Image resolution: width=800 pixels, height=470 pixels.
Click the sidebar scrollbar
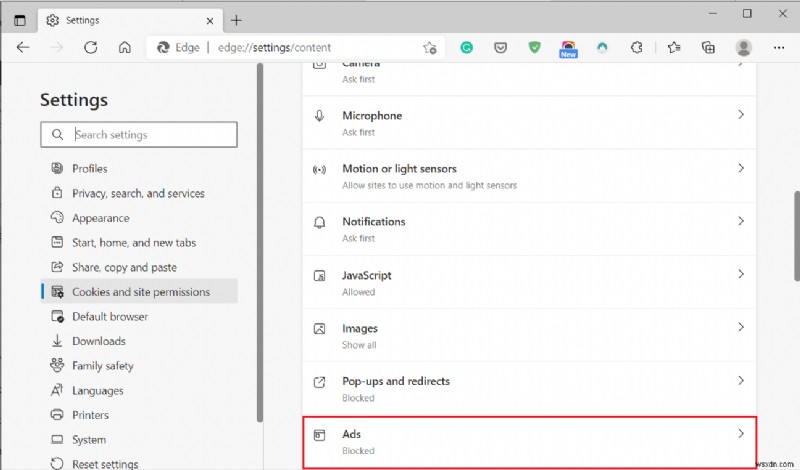(260, 242)
